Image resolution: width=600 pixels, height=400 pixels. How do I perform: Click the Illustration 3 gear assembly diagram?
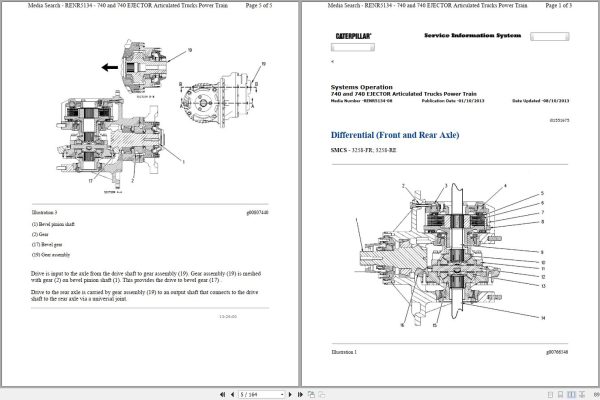point(161,117)
